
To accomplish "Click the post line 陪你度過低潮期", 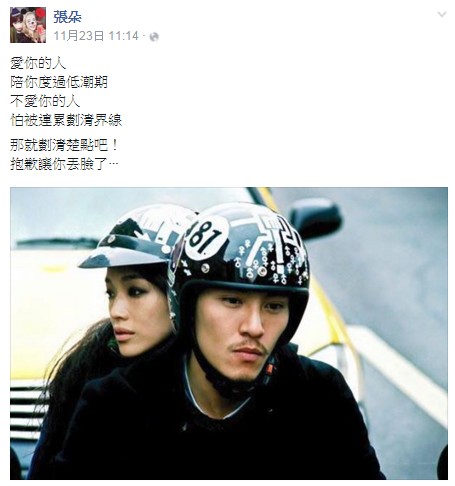I will [59, 82].
